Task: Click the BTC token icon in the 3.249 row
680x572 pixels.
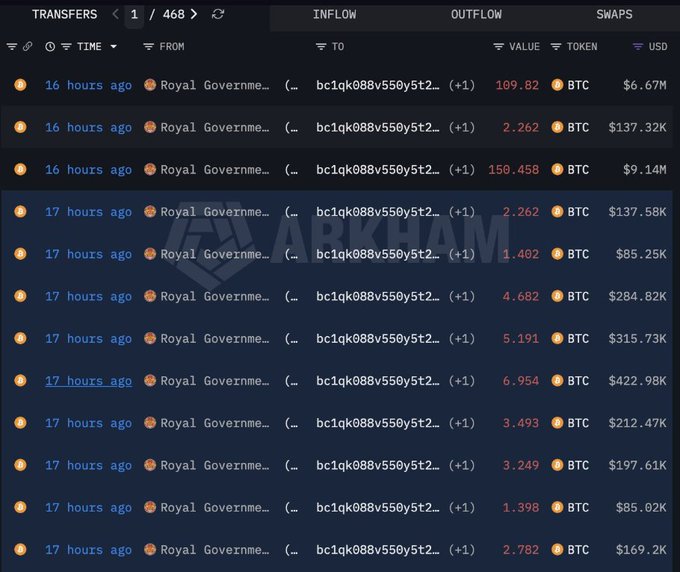Action: (557, 465)
